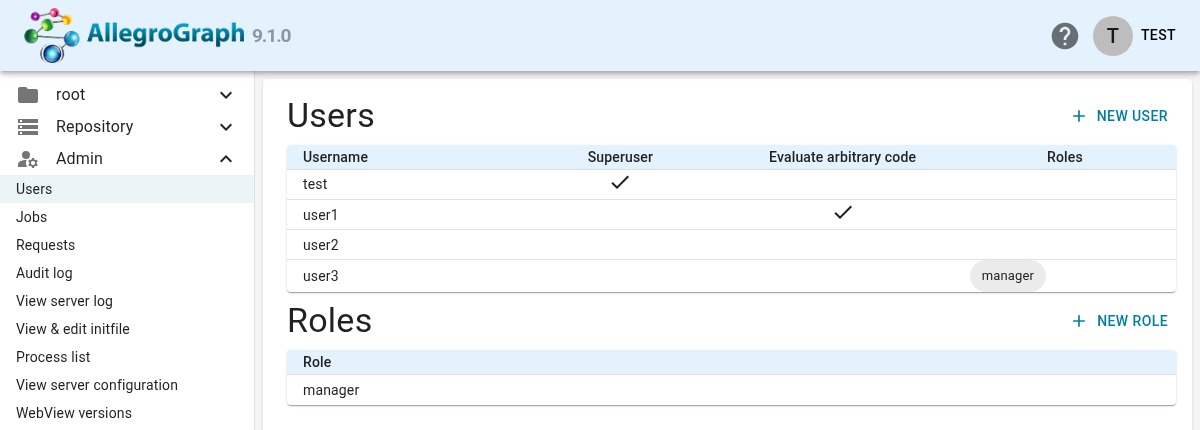This screenshot has width=1200, height=430.
Task: Open user 'user1' row
Action: click(731, 214)
